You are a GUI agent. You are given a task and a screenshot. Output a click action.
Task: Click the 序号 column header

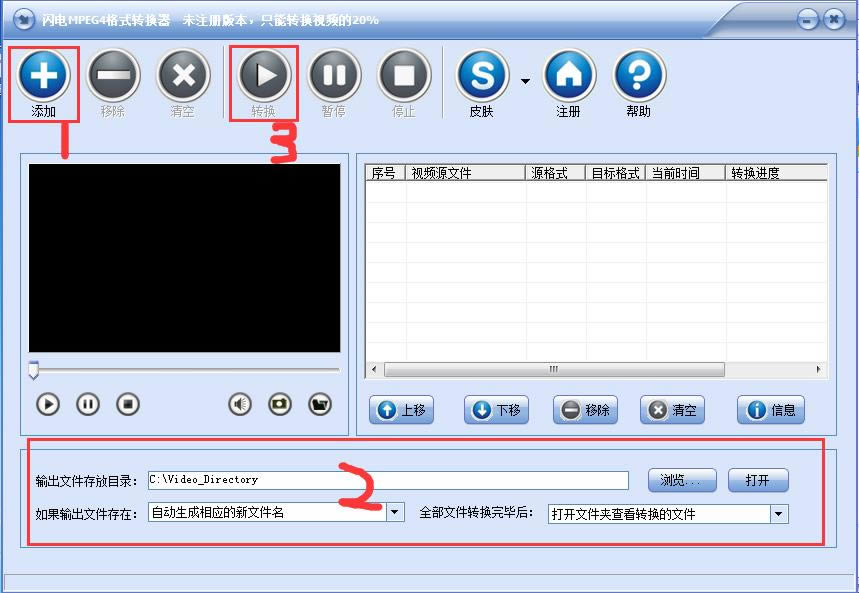(x=385, y=173)
